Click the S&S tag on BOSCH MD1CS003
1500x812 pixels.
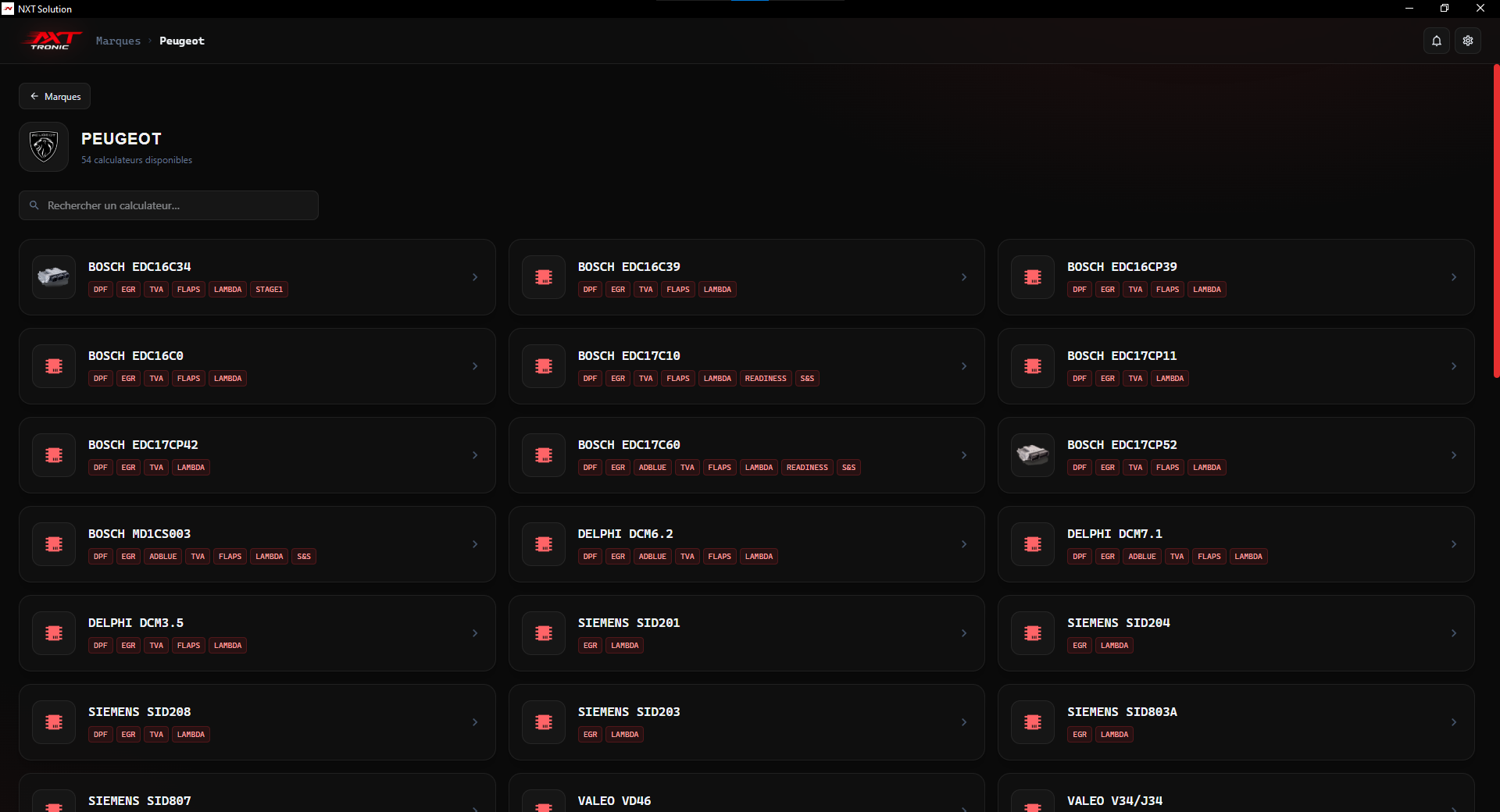304,557
